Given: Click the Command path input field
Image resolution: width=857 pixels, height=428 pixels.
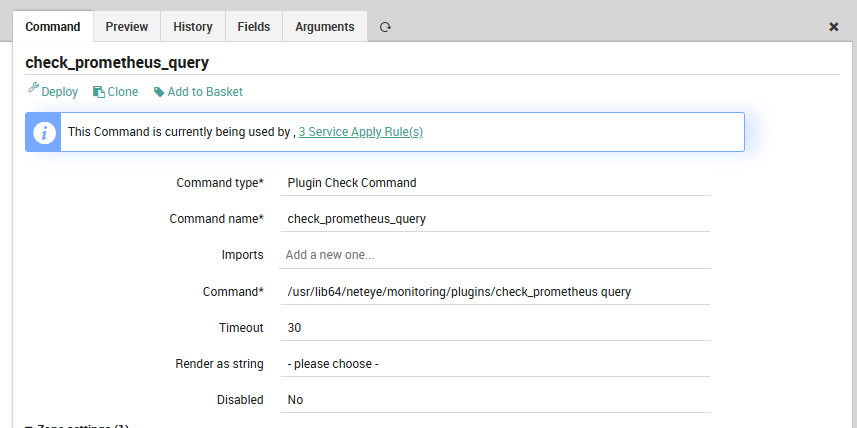Looking at the screenshot, I should pyautogui.click(x=495, y=292).
